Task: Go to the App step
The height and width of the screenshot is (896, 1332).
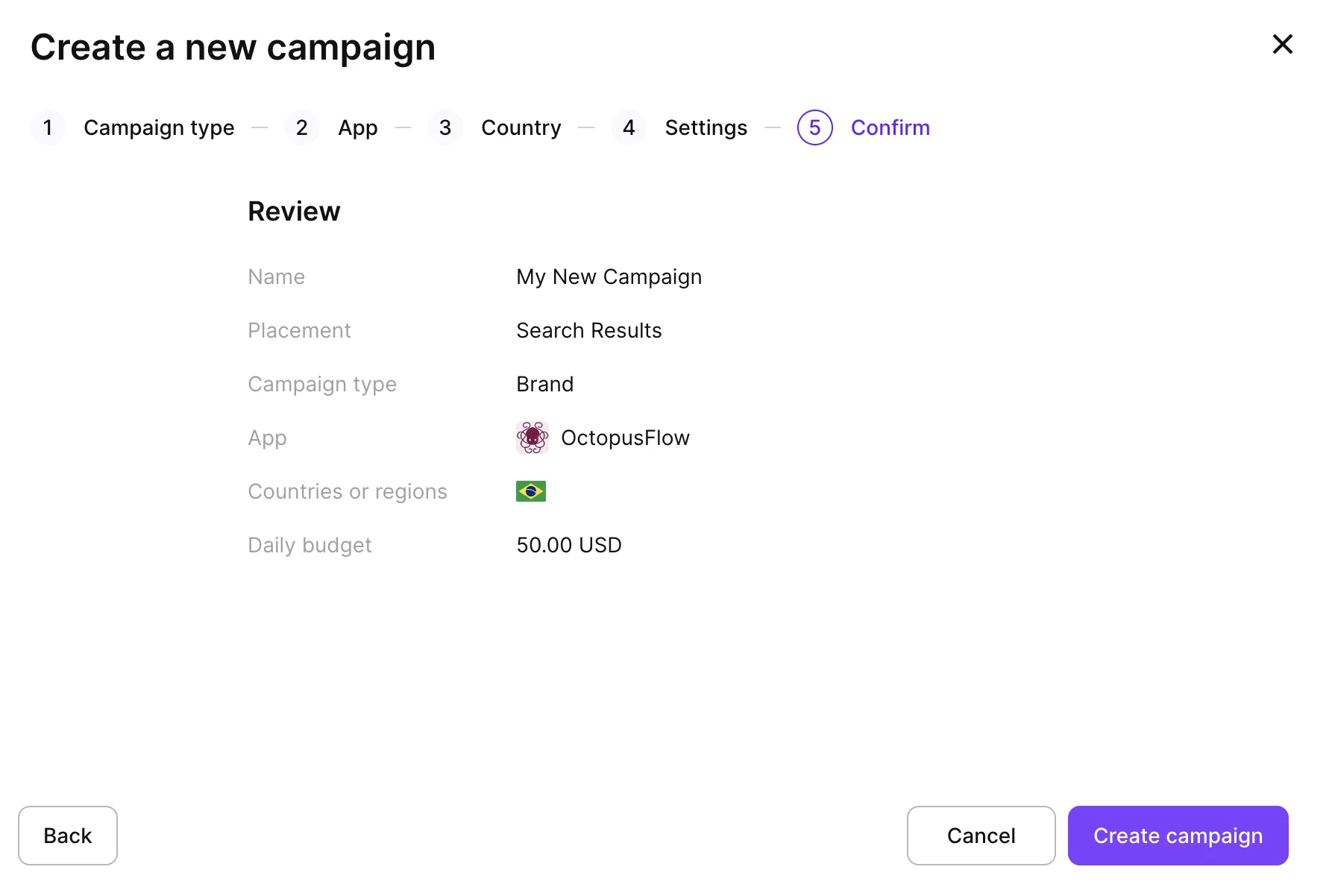Action: [358, 128]
